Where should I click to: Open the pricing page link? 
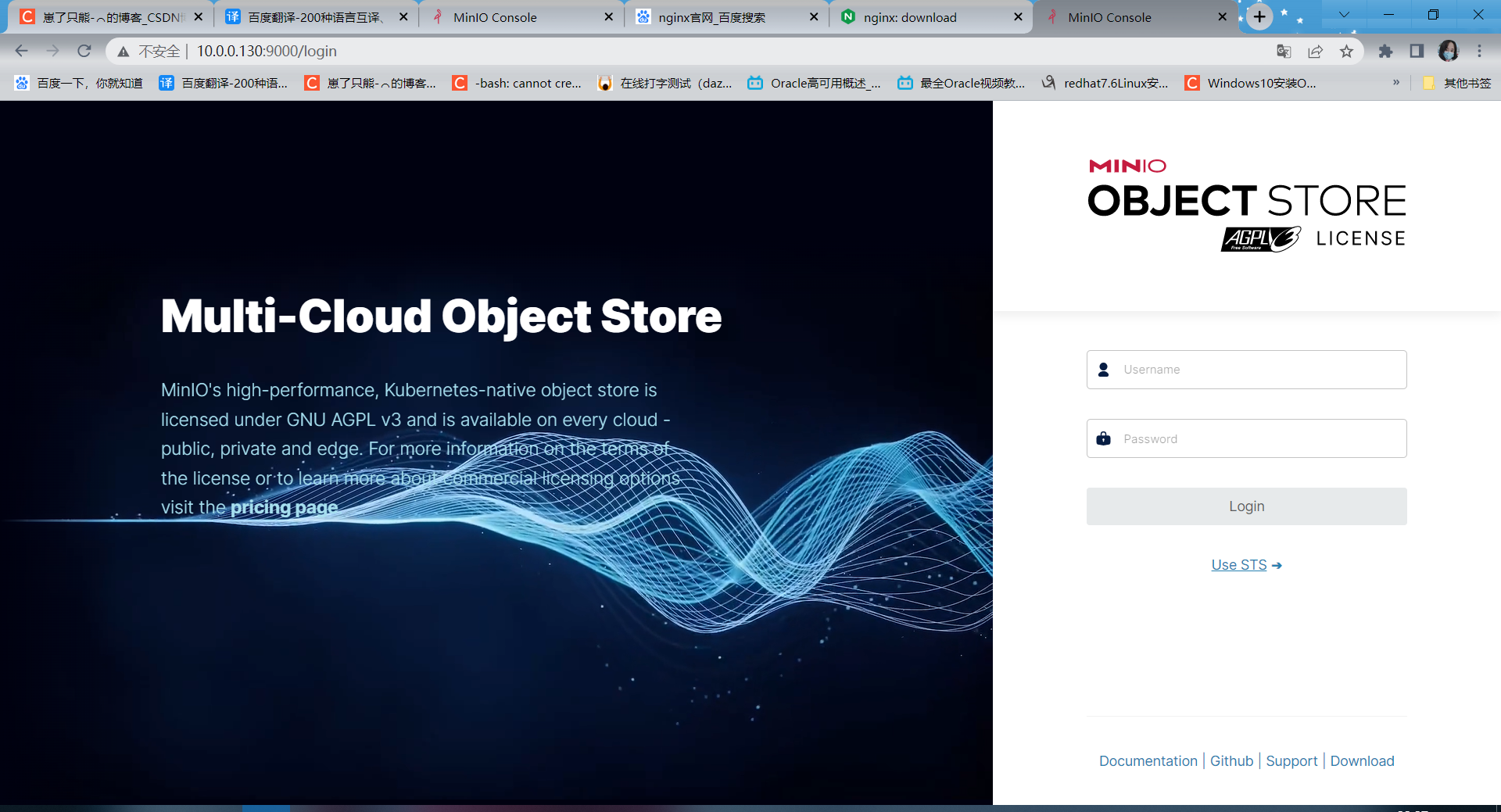[284, 507]
